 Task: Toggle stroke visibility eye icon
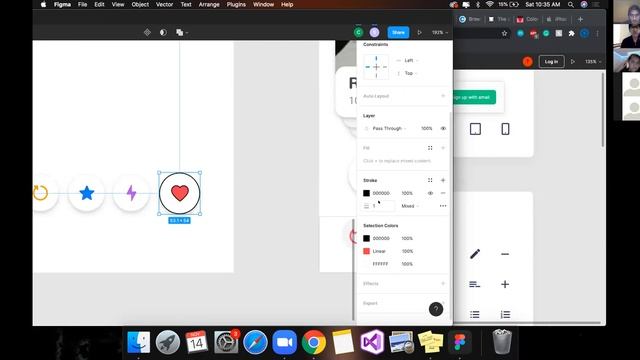tap(430, 193)
